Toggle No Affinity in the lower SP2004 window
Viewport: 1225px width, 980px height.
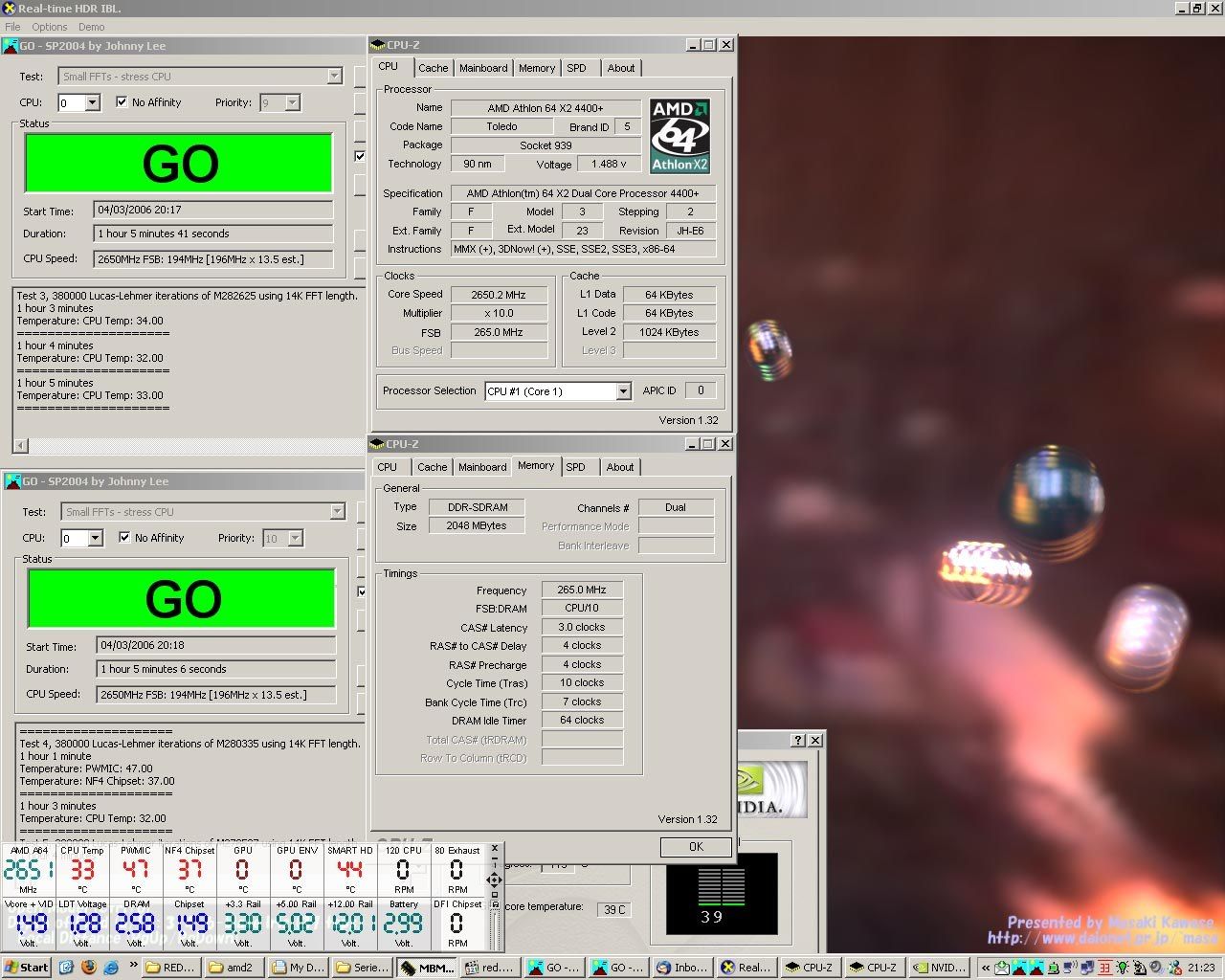coord(124,537)
